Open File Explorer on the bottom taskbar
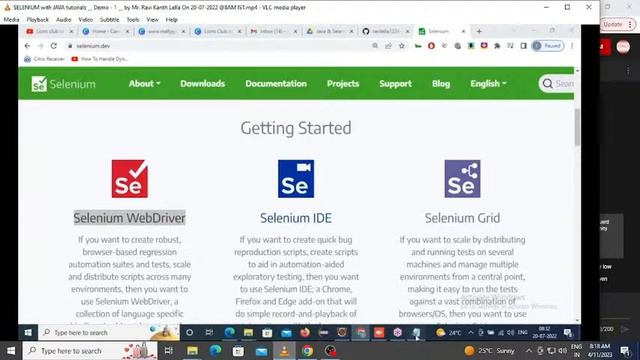Viewport: 640px width, 360px height. 192,351
